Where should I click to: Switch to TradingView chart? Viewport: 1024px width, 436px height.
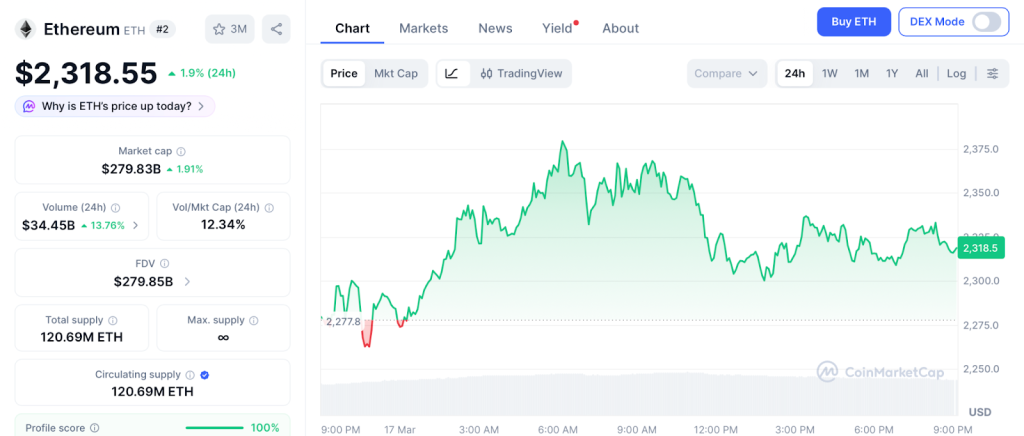[x=521, y=73]
